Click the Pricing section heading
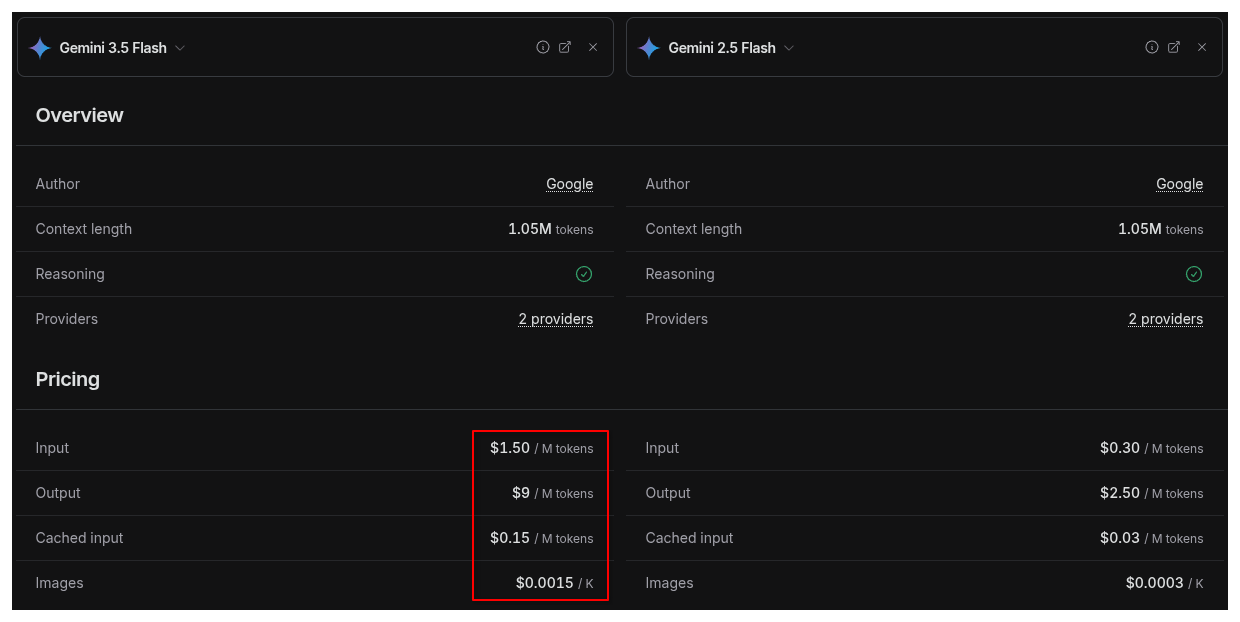The image size is (1240, 622). click(68, 379)
